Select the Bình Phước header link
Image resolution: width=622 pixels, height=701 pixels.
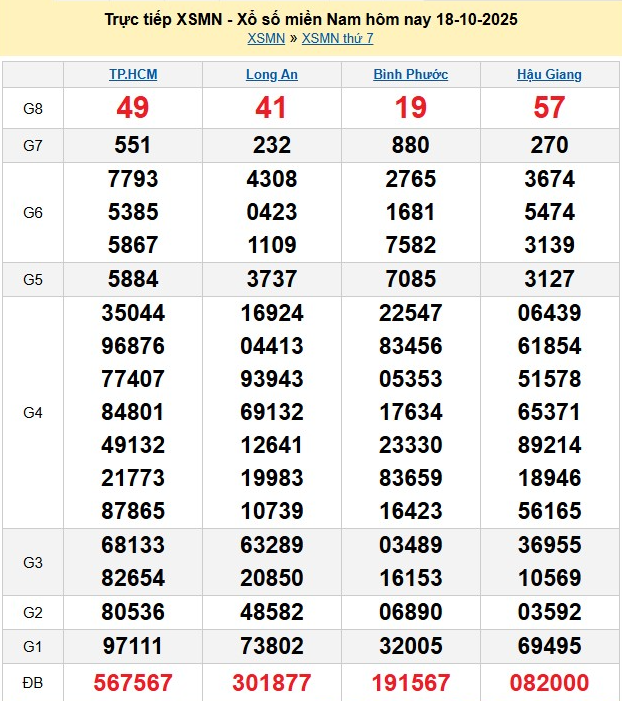(x=411, y=74)
